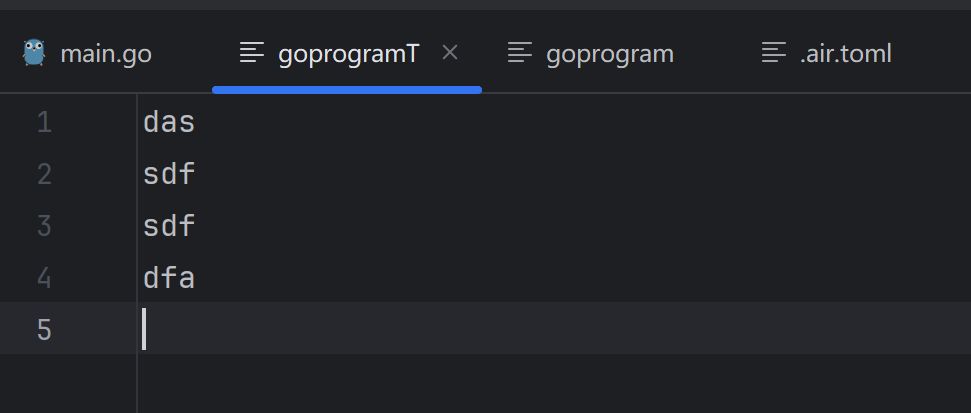Viewport: 971px width, 413px height.
Task: Click the blank editor area below line 5
Action: [x=500, y=385]
